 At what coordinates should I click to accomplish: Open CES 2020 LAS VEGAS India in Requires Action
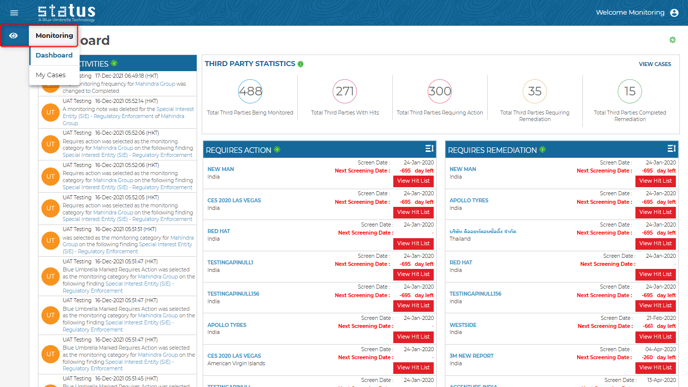234,200
